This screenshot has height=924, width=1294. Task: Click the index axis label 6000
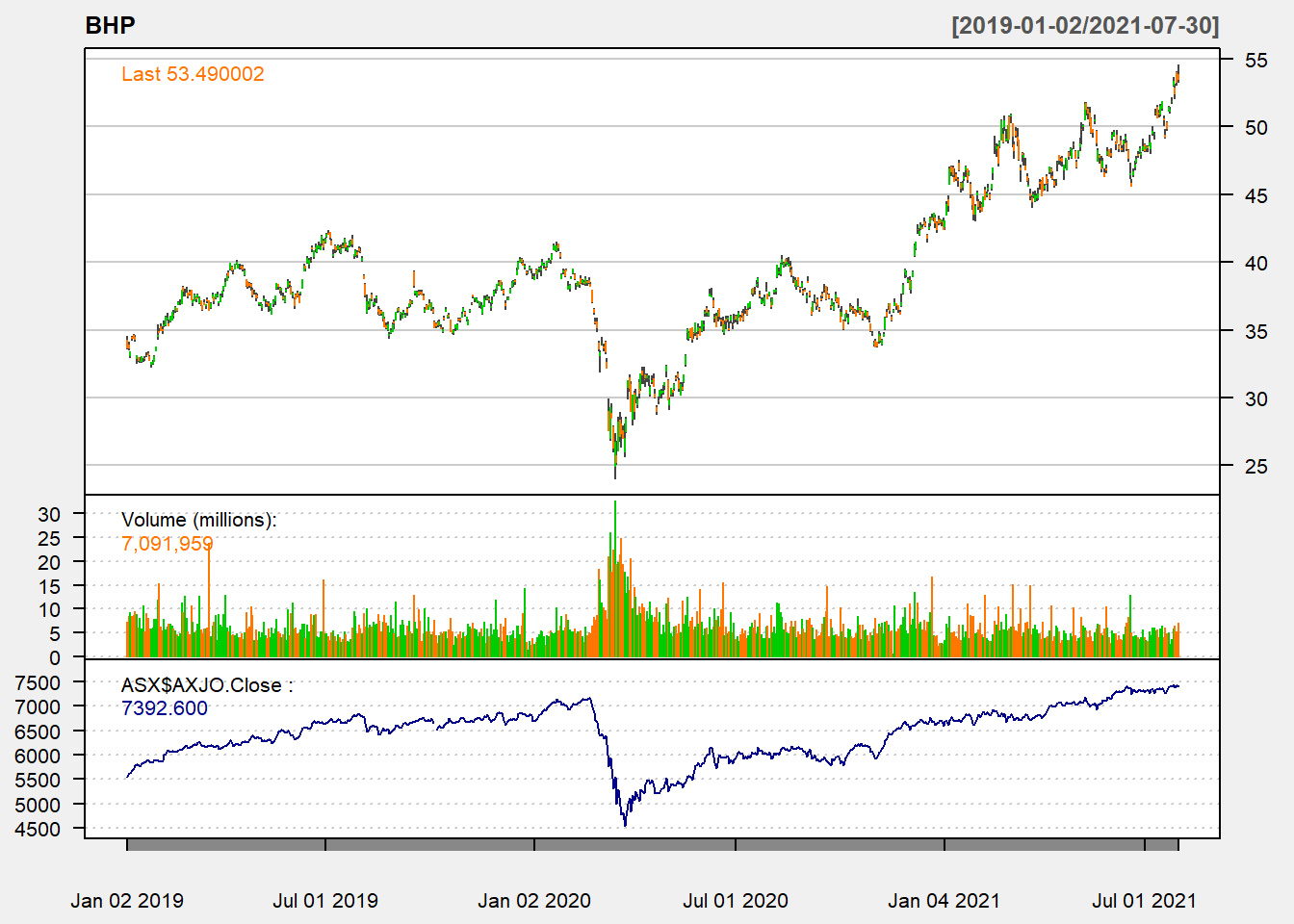(x=38, y=756)
